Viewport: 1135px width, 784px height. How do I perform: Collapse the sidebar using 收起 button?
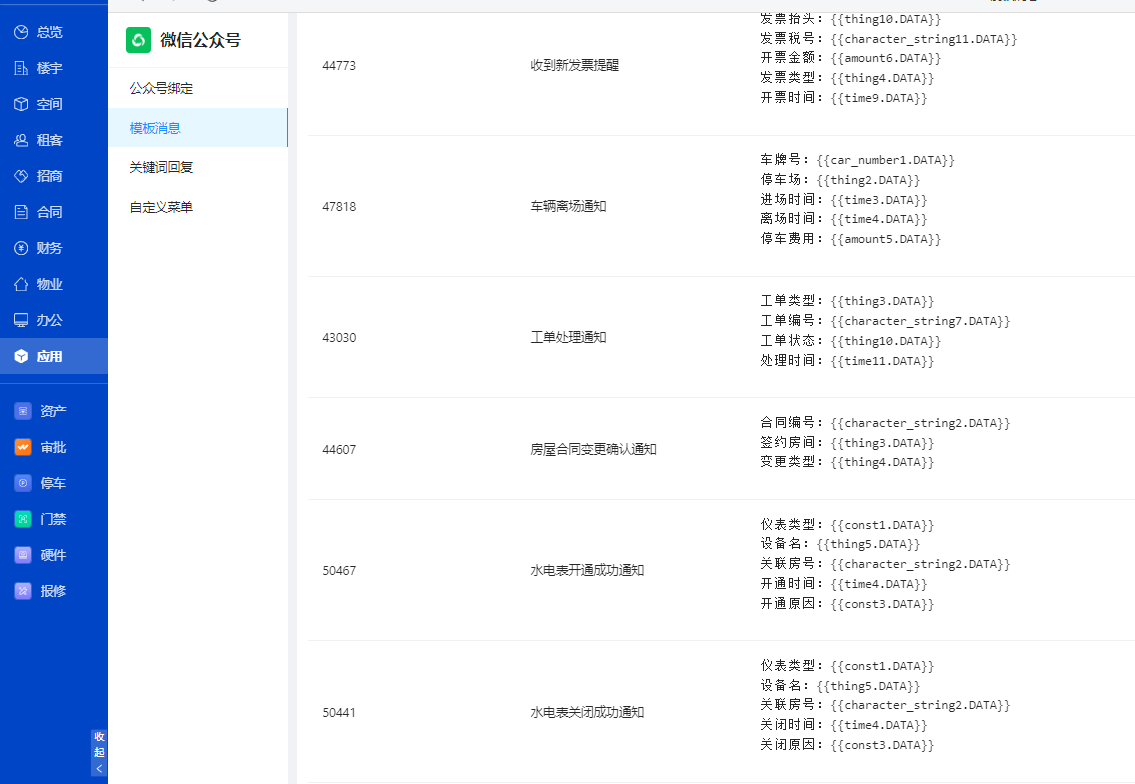tap(98, 752)
